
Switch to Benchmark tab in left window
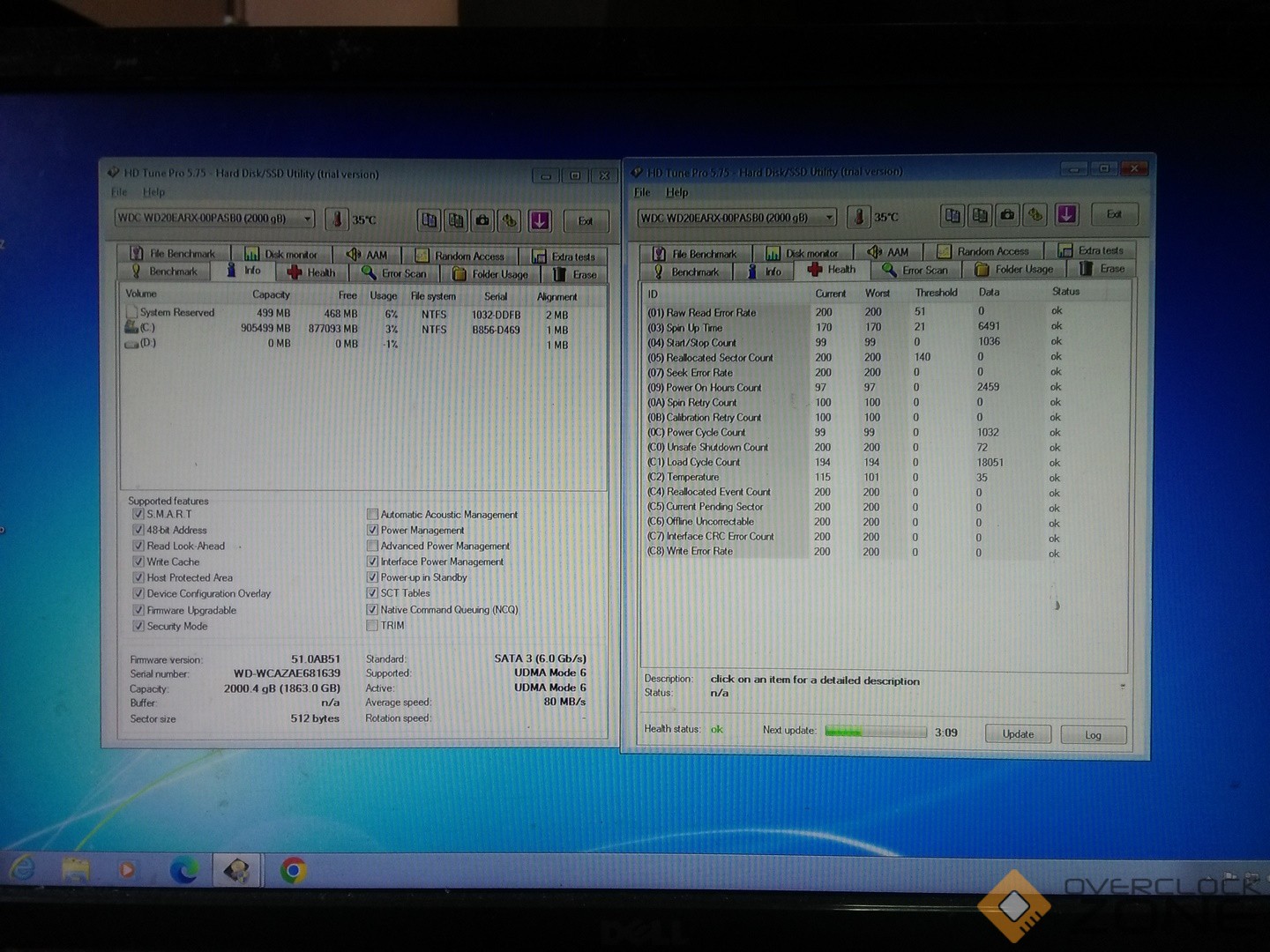(165, 271)
